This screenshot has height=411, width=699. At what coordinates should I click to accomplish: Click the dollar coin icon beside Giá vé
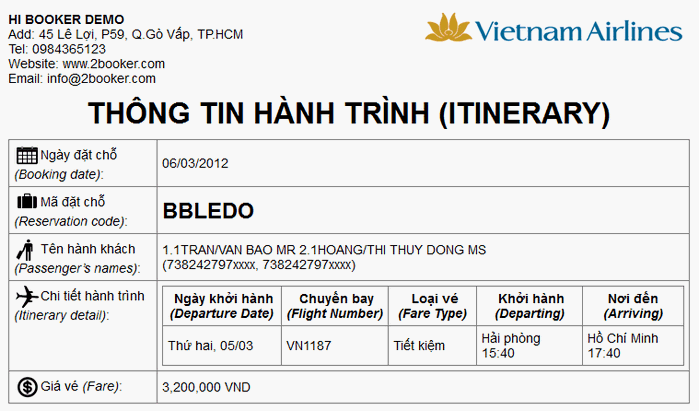coord(27,387)
